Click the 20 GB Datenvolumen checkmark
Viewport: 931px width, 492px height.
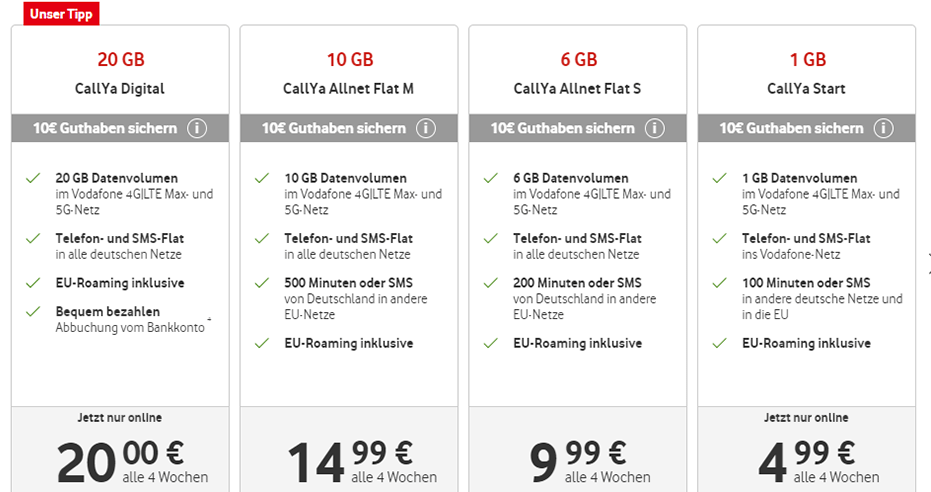(33, 178)
